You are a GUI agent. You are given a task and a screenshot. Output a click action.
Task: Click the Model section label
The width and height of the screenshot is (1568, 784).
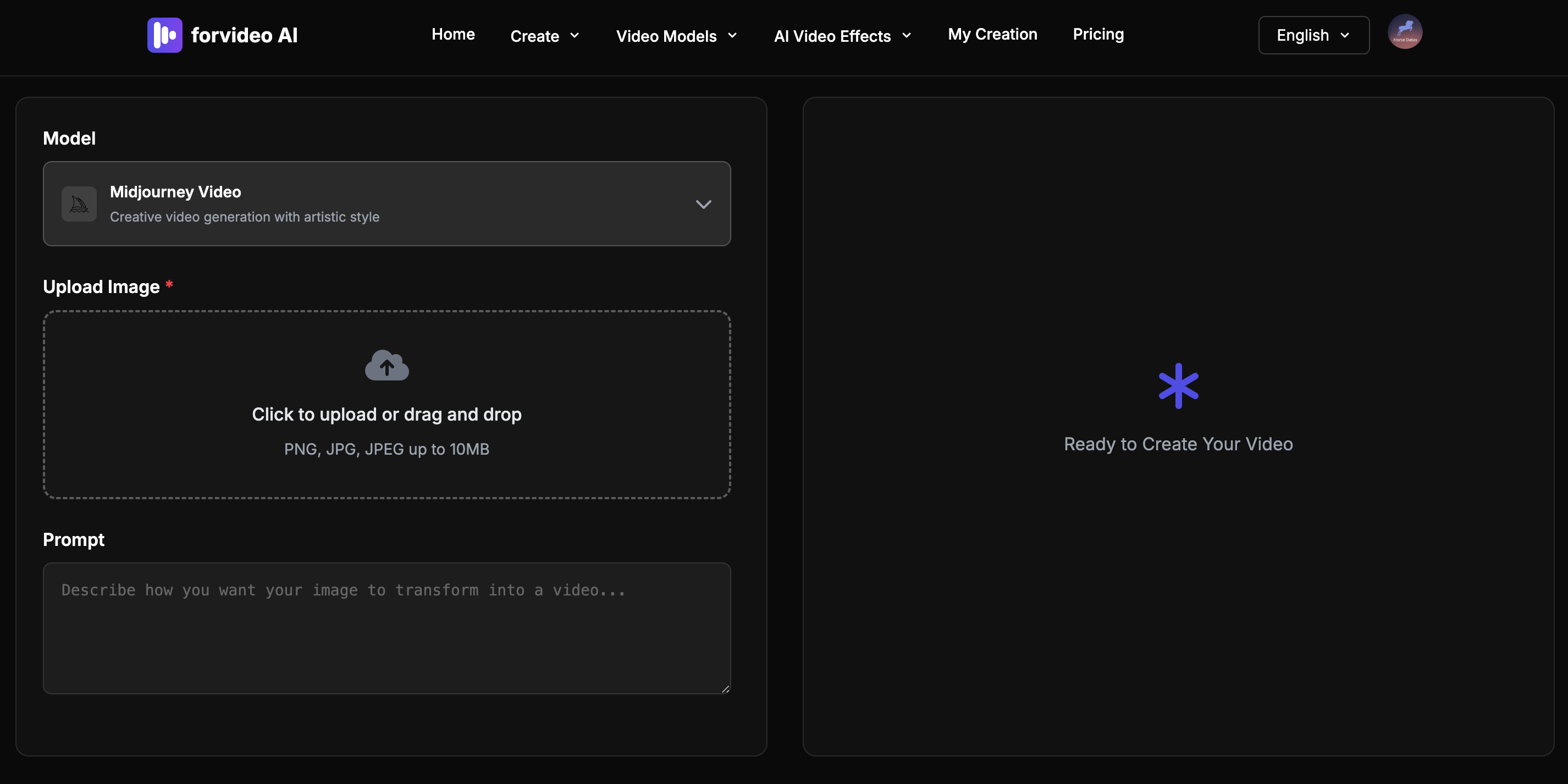pyautogui.click(x=69, y=138)
